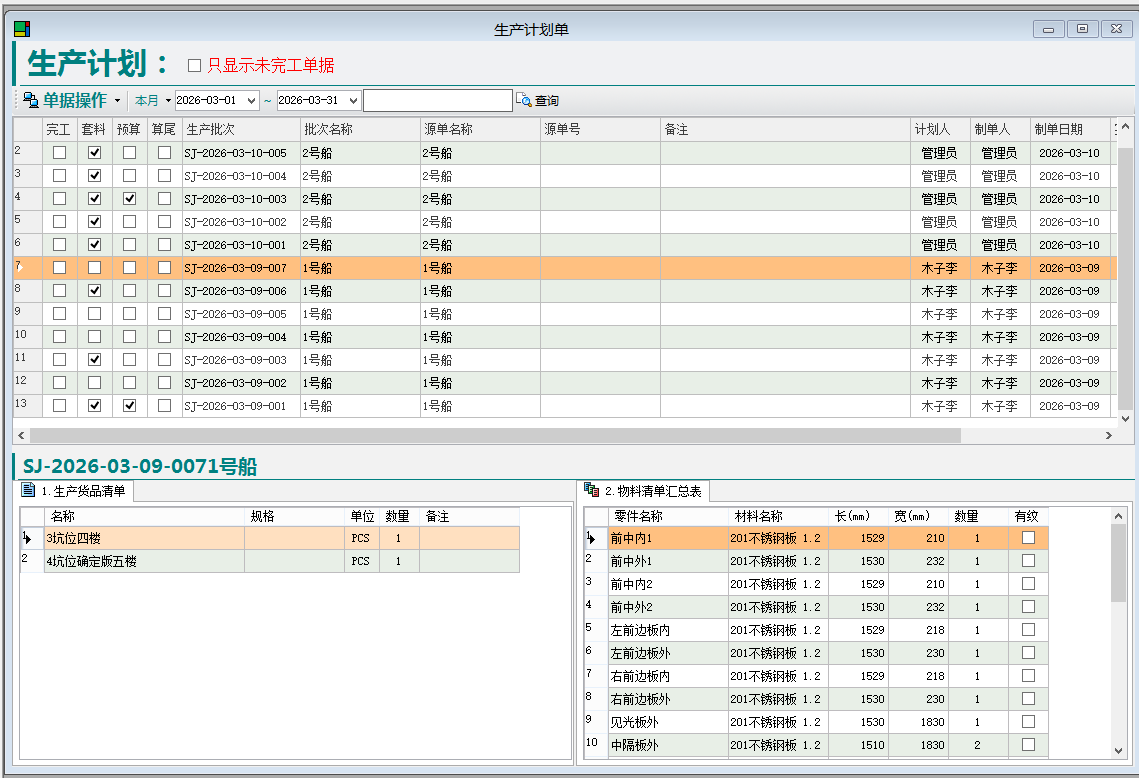Tick 有纹 checkbox for 前中内1 part

click(x=1028, y=538)
